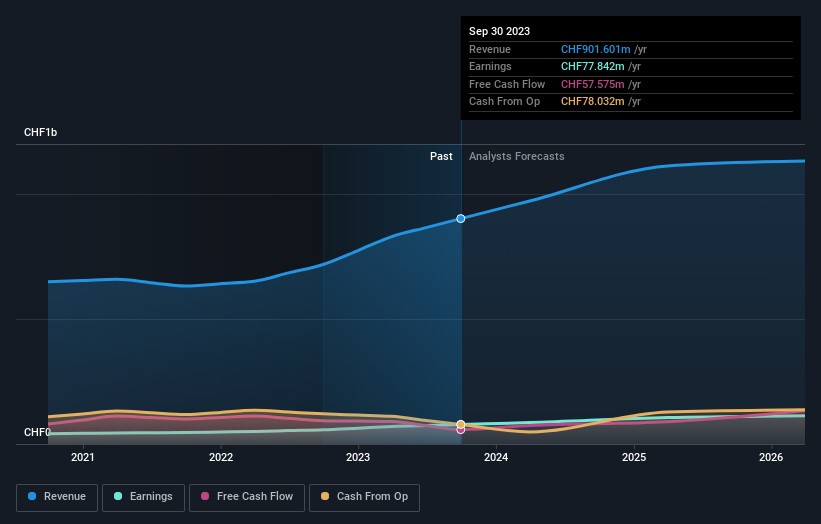
Task: Click the Cash From Op label in tooltip
Action: pyautogui.click(x=504, y=102)
